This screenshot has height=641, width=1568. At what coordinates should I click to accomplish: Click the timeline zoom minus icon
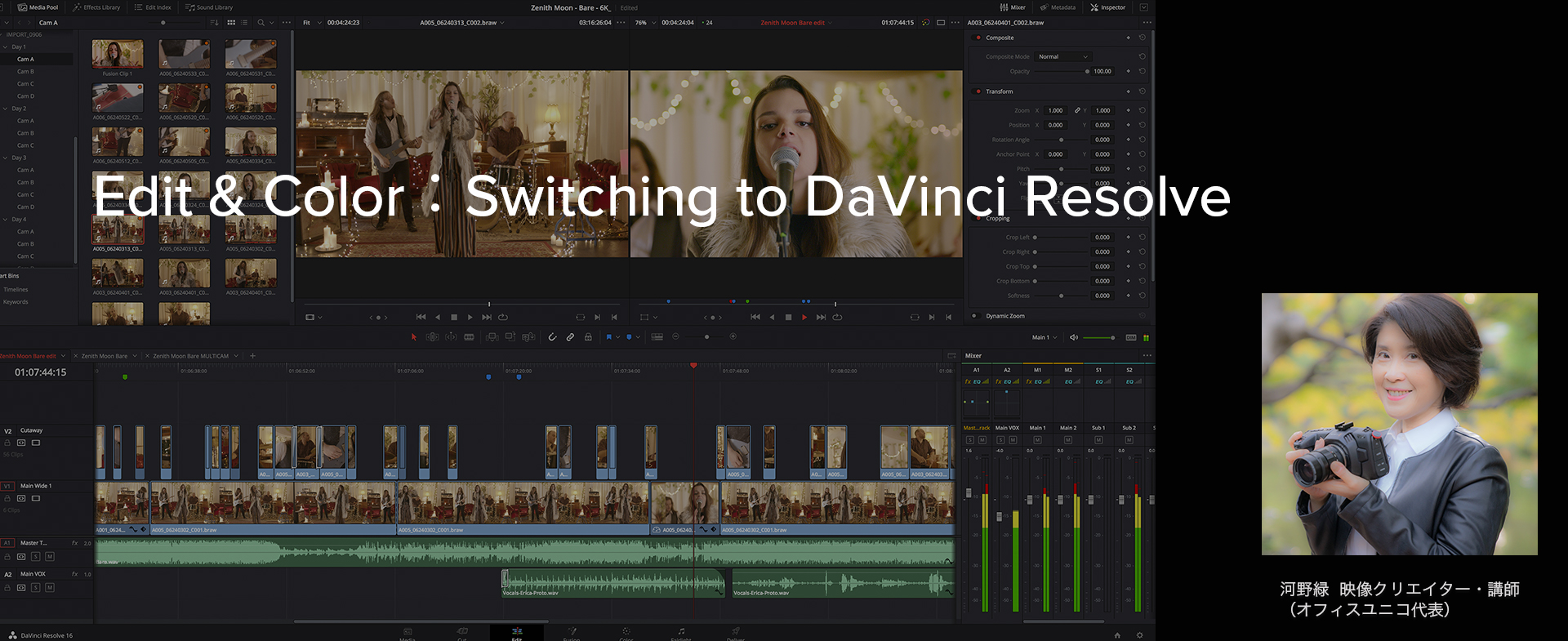(x=675, y=336)
